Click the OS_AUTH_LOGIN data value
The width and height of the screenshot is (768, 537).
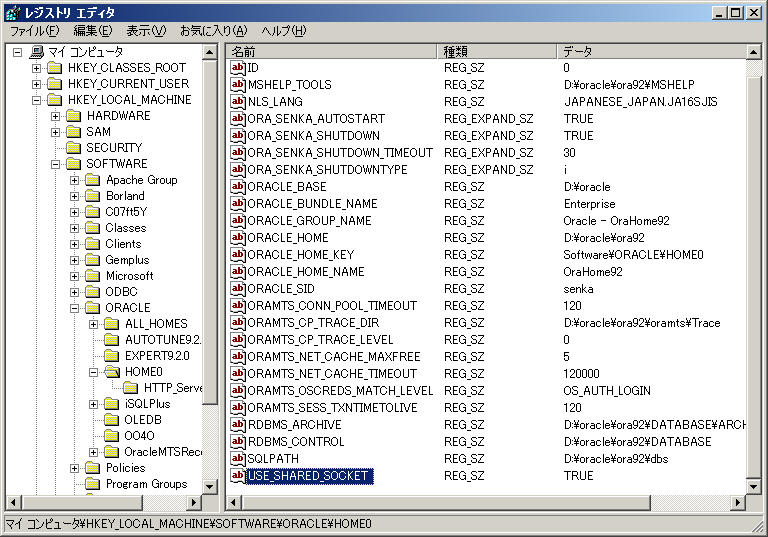click(607, 391)
